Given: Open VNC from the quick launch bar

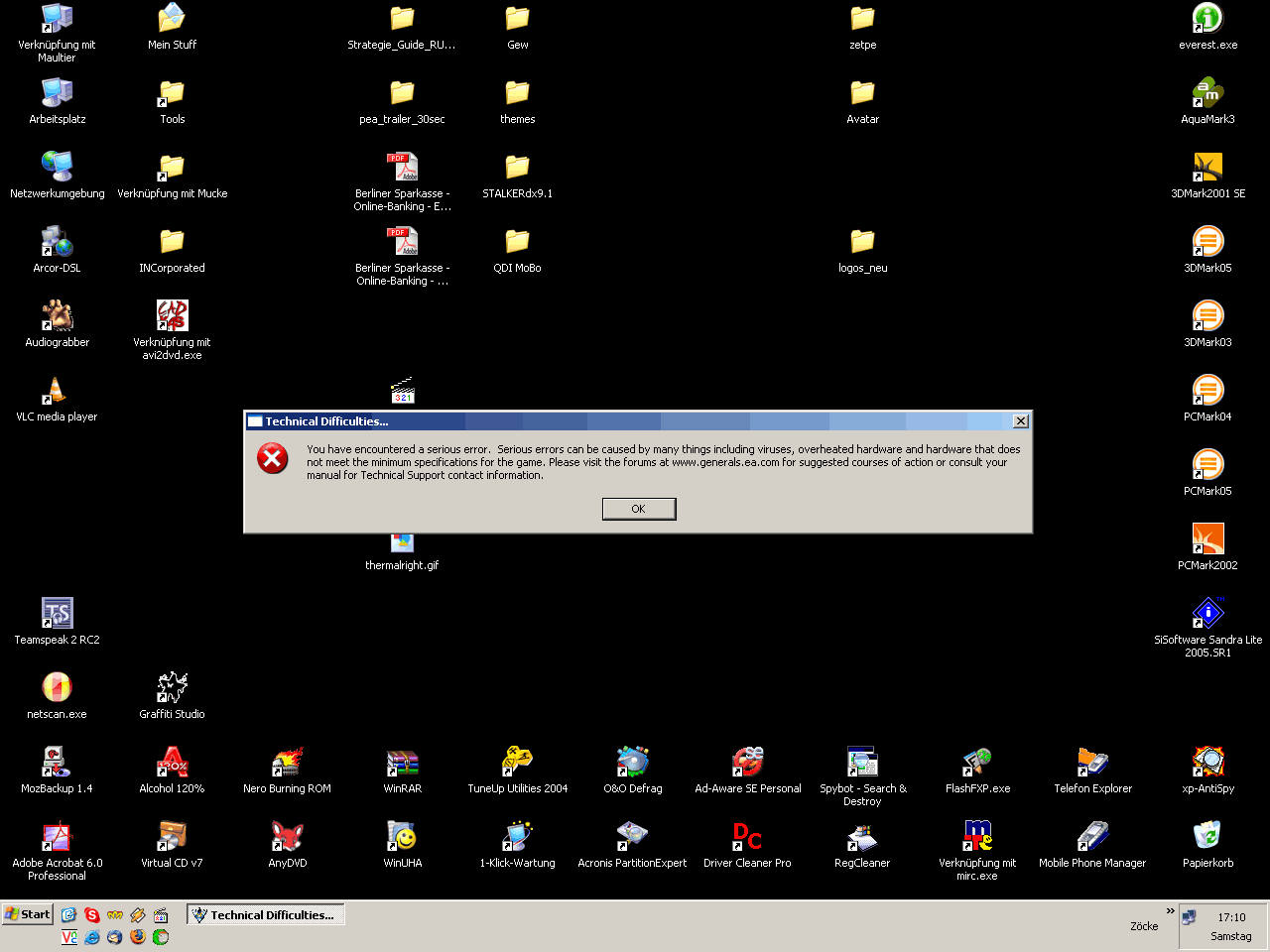Looking at the screenshot, I should click(x=69, y=936).
